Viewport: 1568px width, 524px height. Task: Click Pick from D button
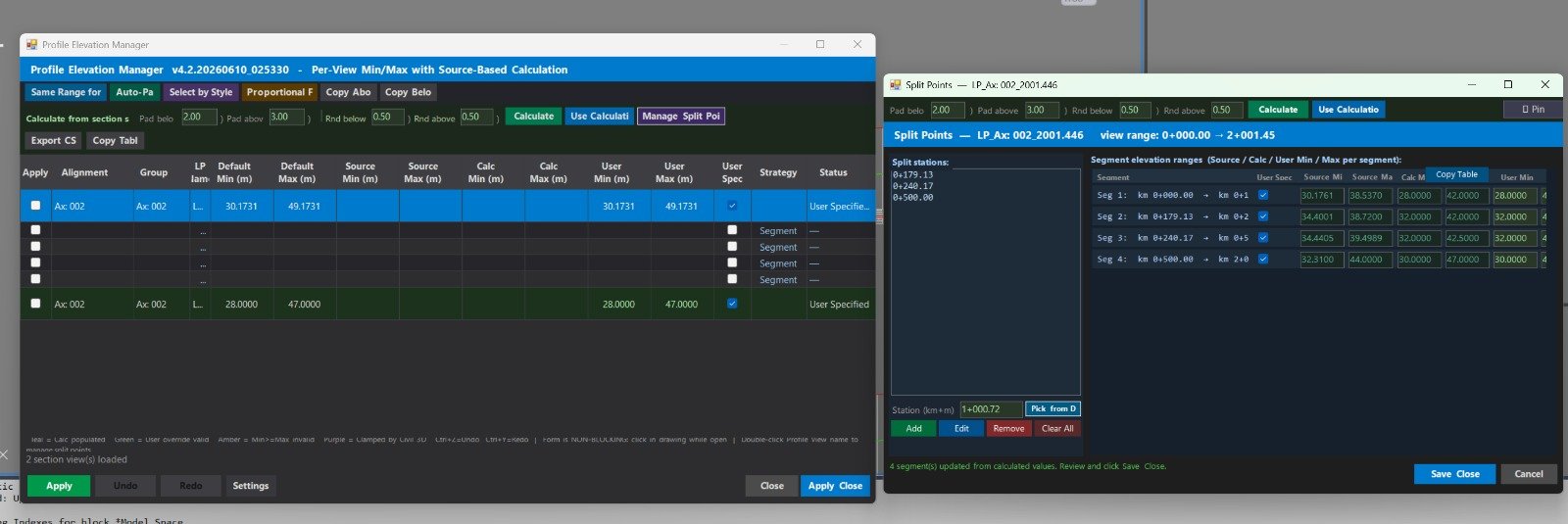click(1053, 408)
